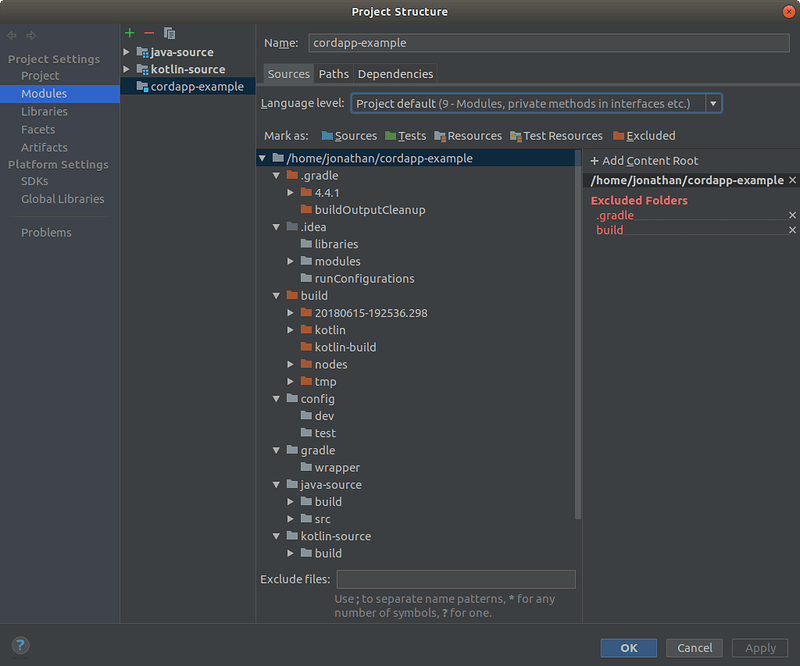Expand the nodes folder
The width and height of the screenshot is (800, 666).
pos(290,364)
